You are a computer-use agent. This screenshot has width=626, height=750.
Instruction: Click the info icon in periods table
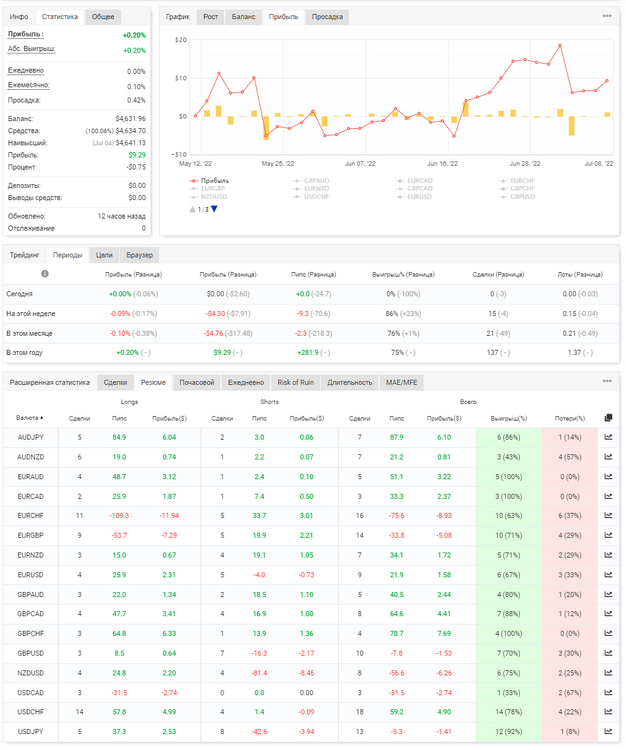click(x=45, y=274)
